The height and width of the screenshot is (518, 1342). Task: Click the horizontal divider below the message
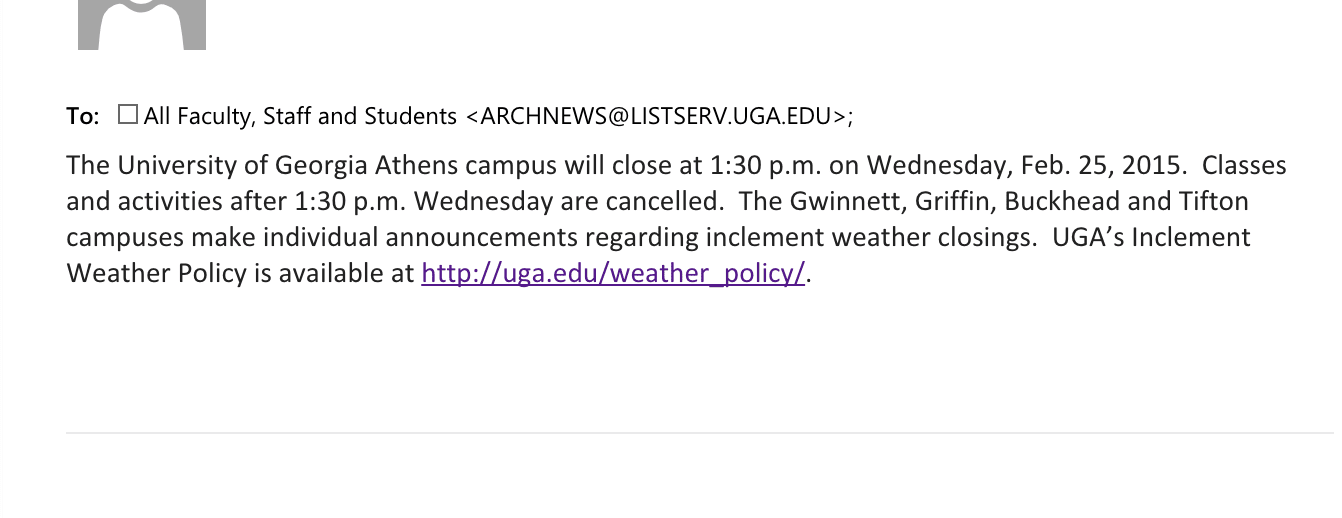[x=700, y=433]
